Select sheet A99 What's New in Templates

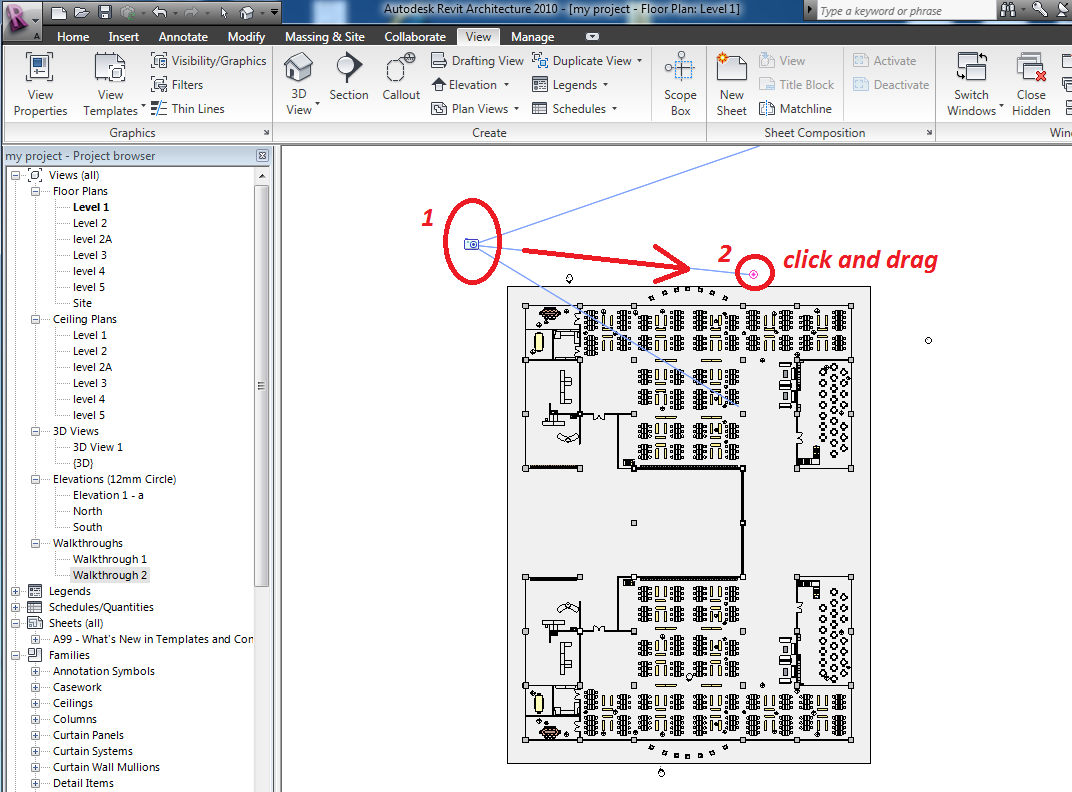[x=153, y=639]
